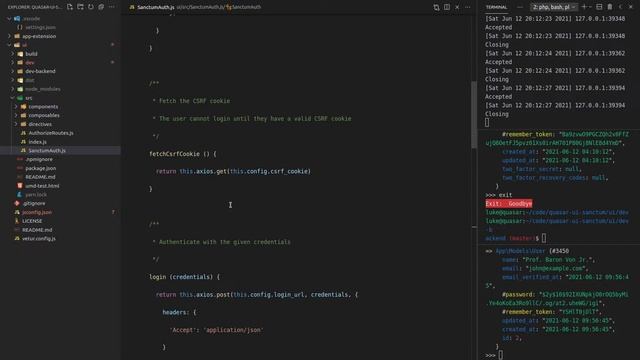640x360 pixels.
Task: Expand the node_modules folder
Action: [43, 89]
